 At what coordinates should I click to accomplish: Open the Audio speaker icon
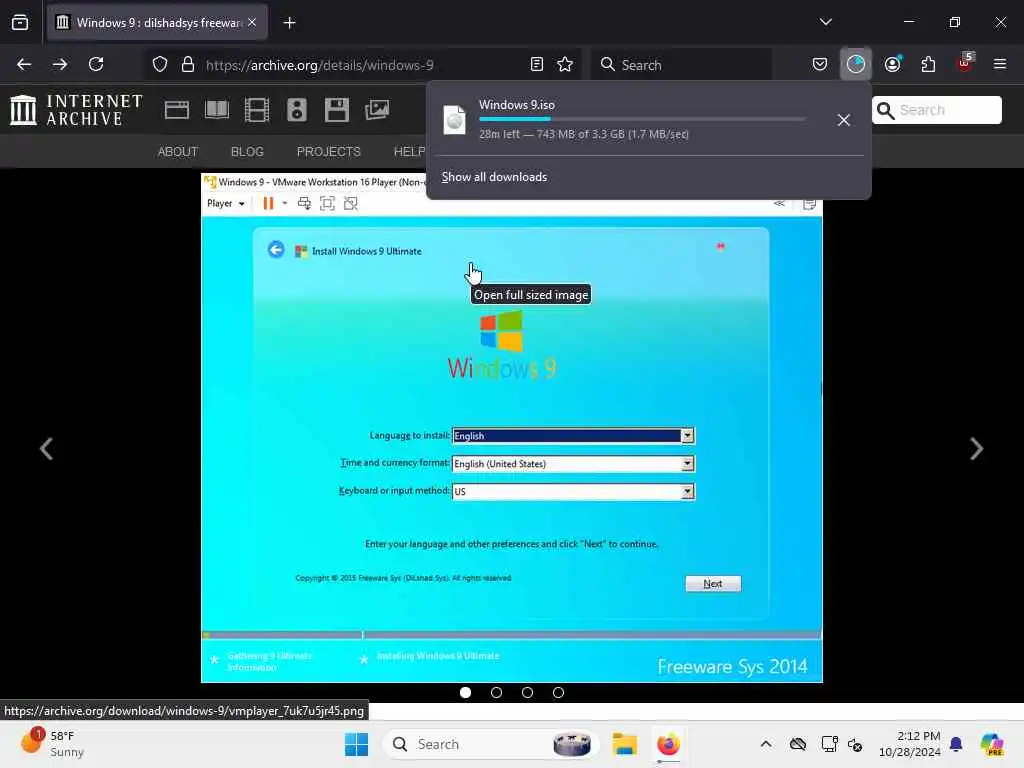[x=296, y=110]
